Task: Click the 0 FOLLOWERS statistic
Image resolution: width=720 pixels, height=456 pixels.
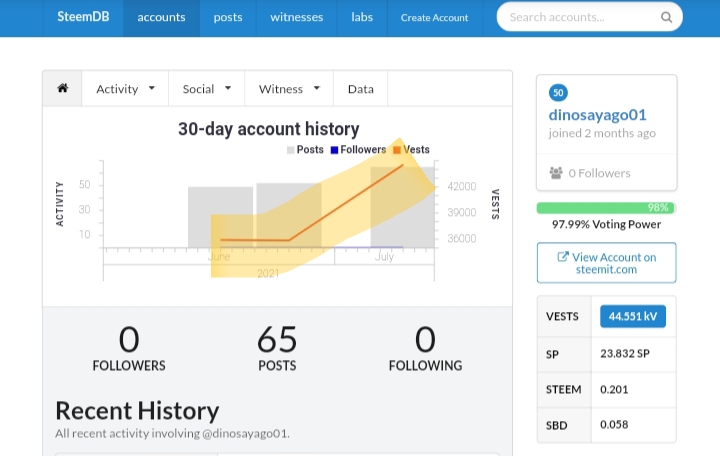Action: pyautogui.click(x=129, y=348)
